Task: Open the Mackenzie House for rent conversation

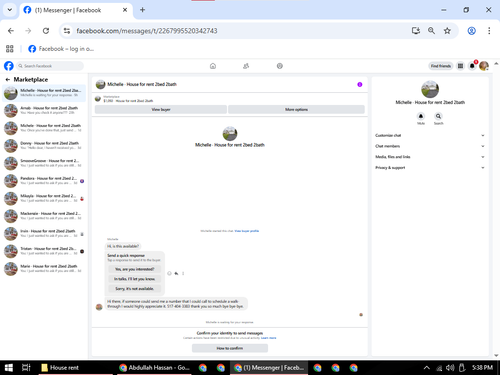Action: coord(44,216)
